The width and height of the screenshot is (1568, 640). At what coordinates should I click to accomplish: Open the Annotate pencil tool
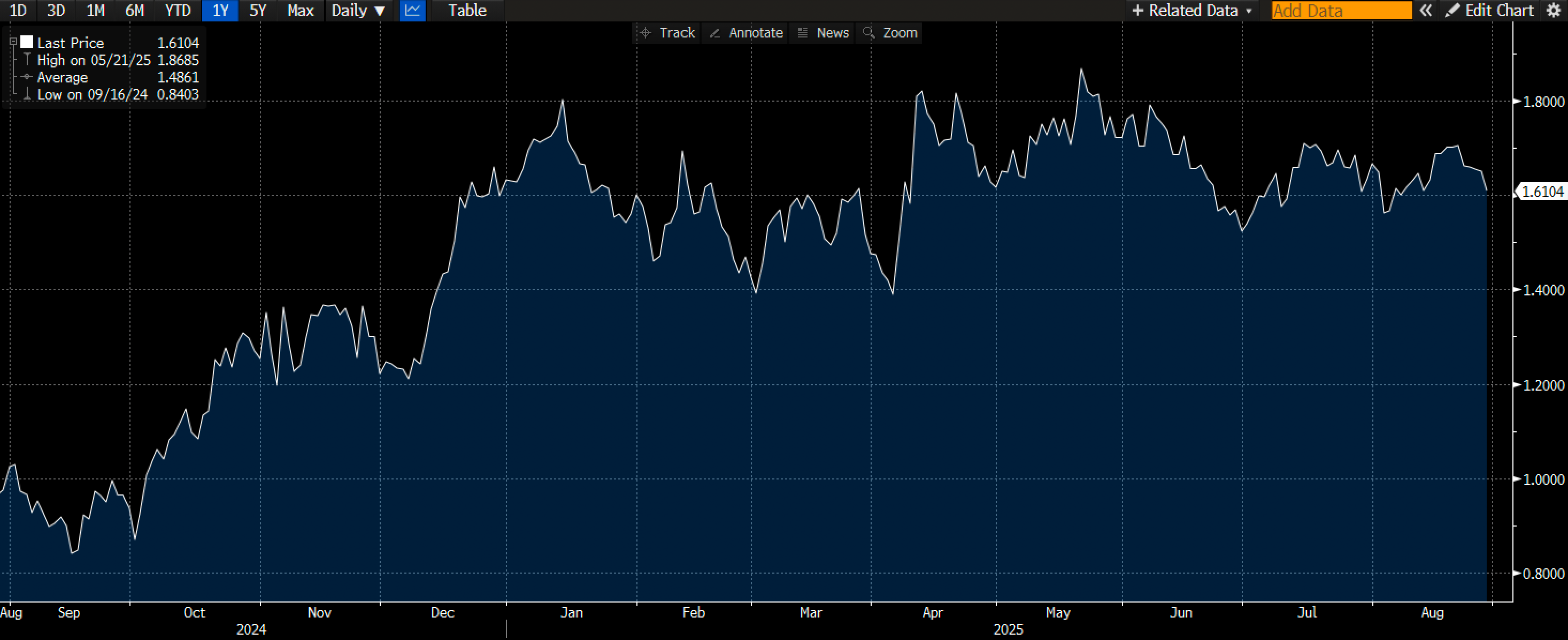point(746,33)
